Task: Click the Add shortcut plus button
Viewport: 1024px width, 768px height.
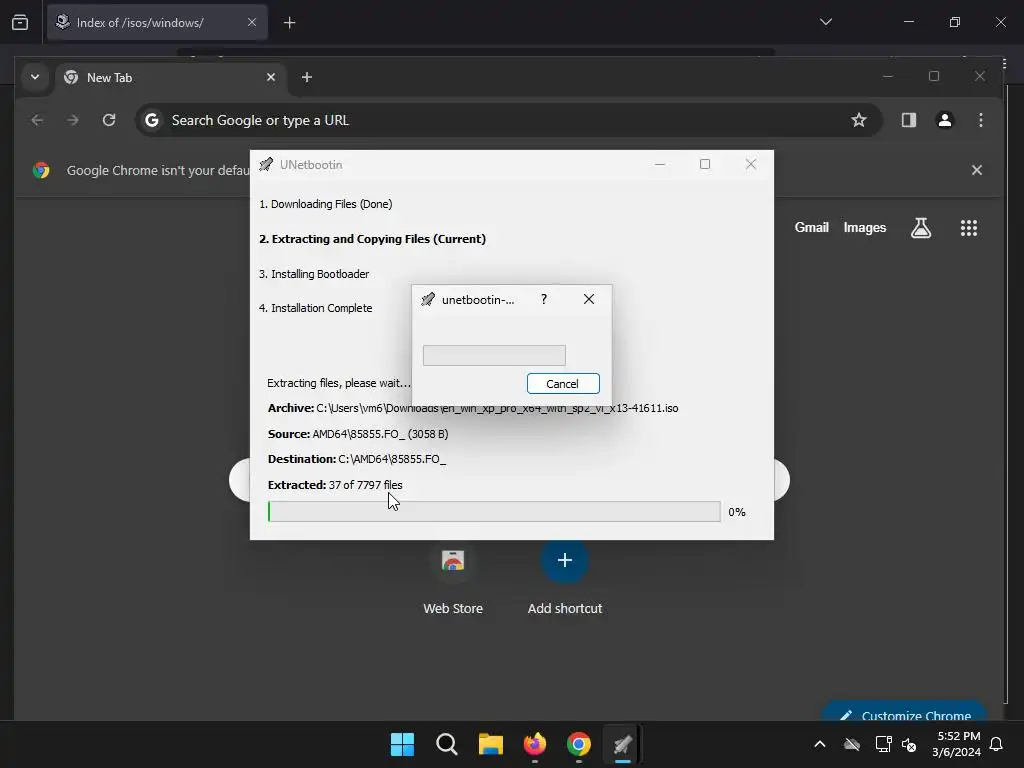Action: (x=565, y=560)
